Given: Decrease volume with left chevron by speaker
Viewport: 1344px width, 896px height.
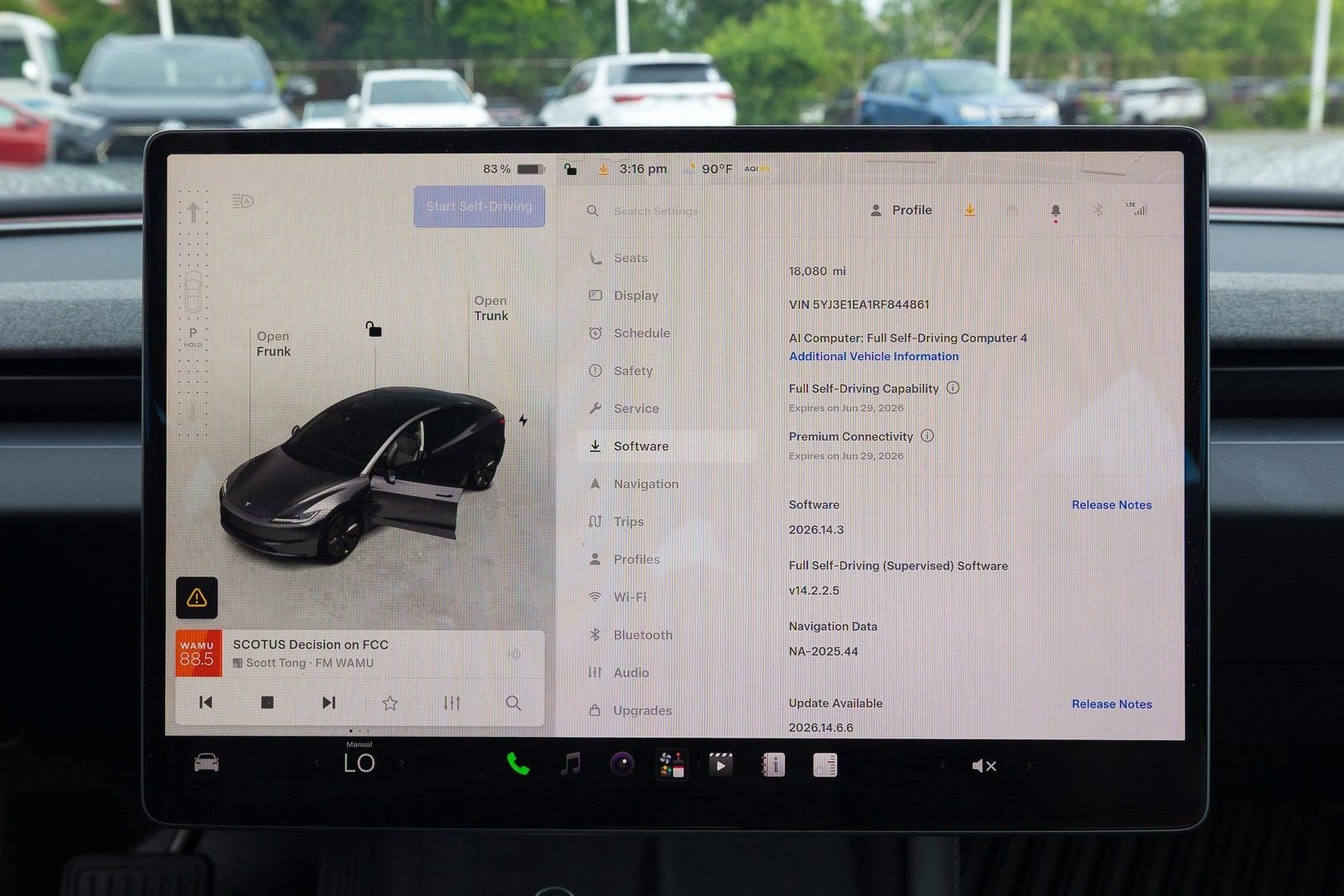Looking at the screenshot, I should 942,766.
